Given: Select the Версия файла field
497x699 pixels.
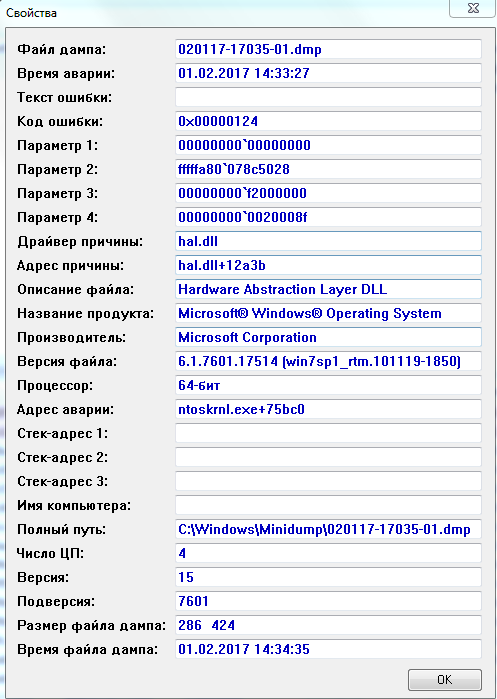Looking at the screenshot, I should click(x=329, y=361).
